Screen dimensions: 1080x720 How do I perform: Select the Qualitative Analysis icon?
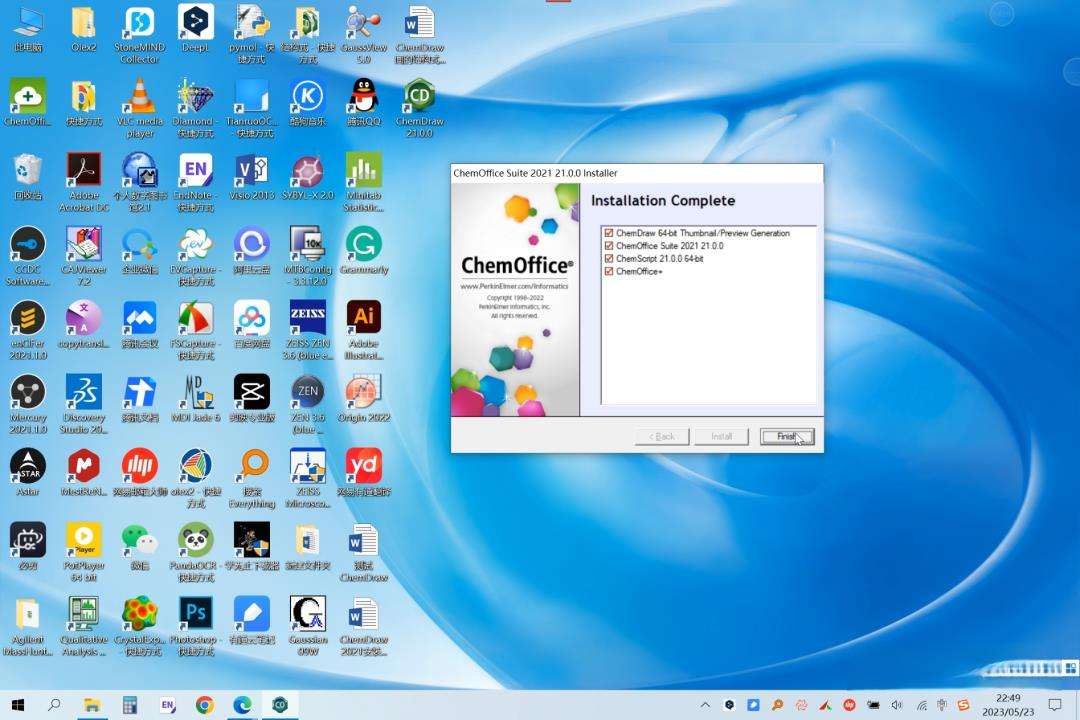pyautogui.click(x=83, y=626)
